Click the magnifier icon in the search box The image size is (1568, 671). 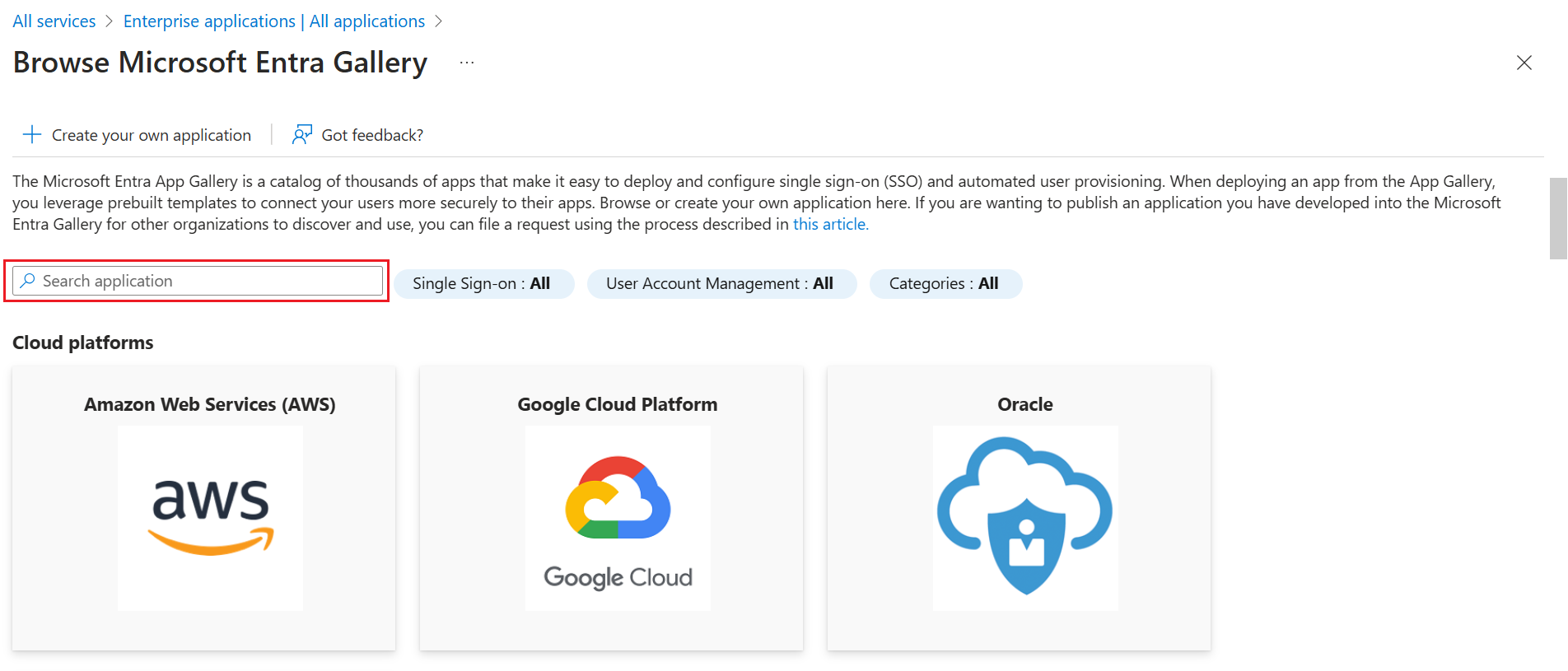pyautogui.click(x=28, y=281)
